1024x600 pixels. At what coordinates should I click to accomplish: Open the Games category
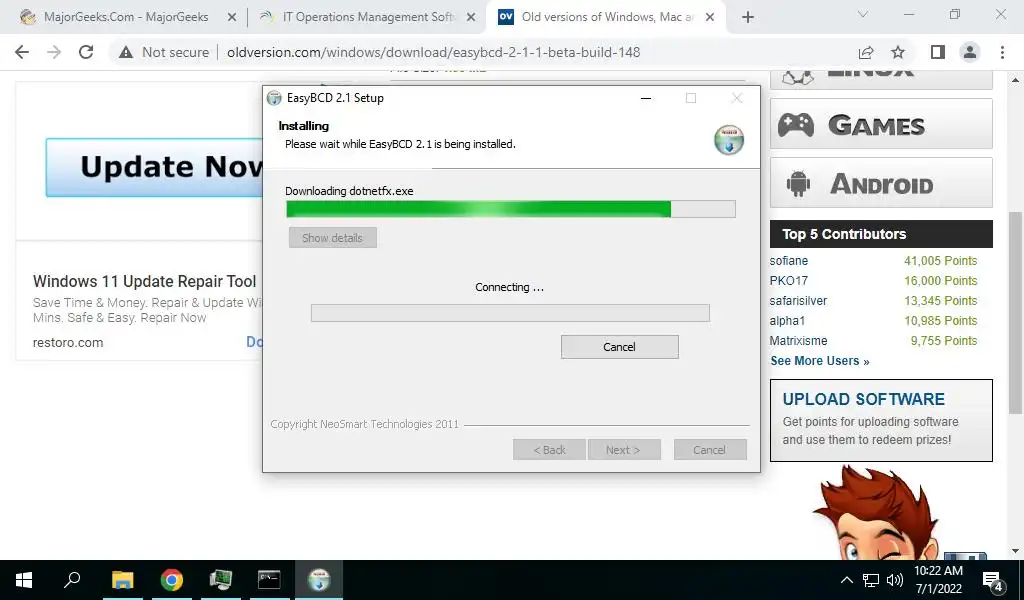(x=881, y=124)
